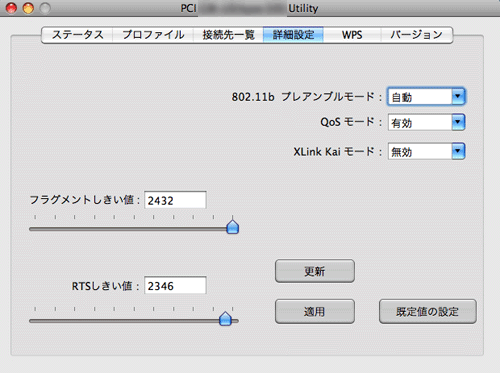The width and height of the screenshot is (500, 373).
Task: Click the 詳細設定 tab
Action: [293, 35]
